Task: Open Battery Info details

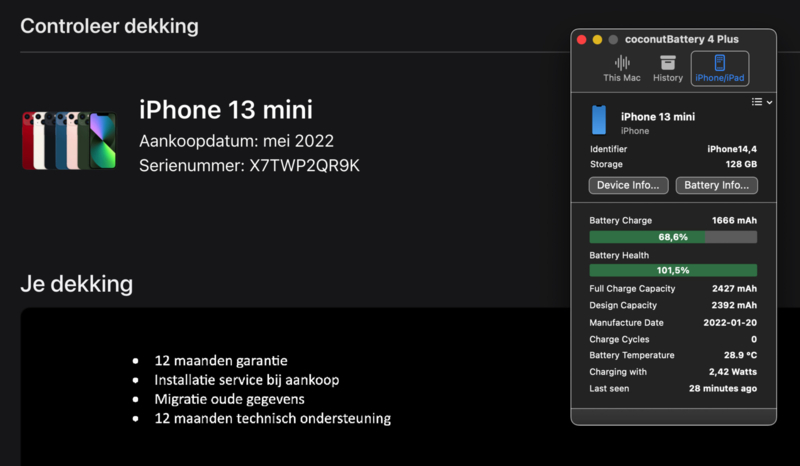Action: tap(716, 185)
